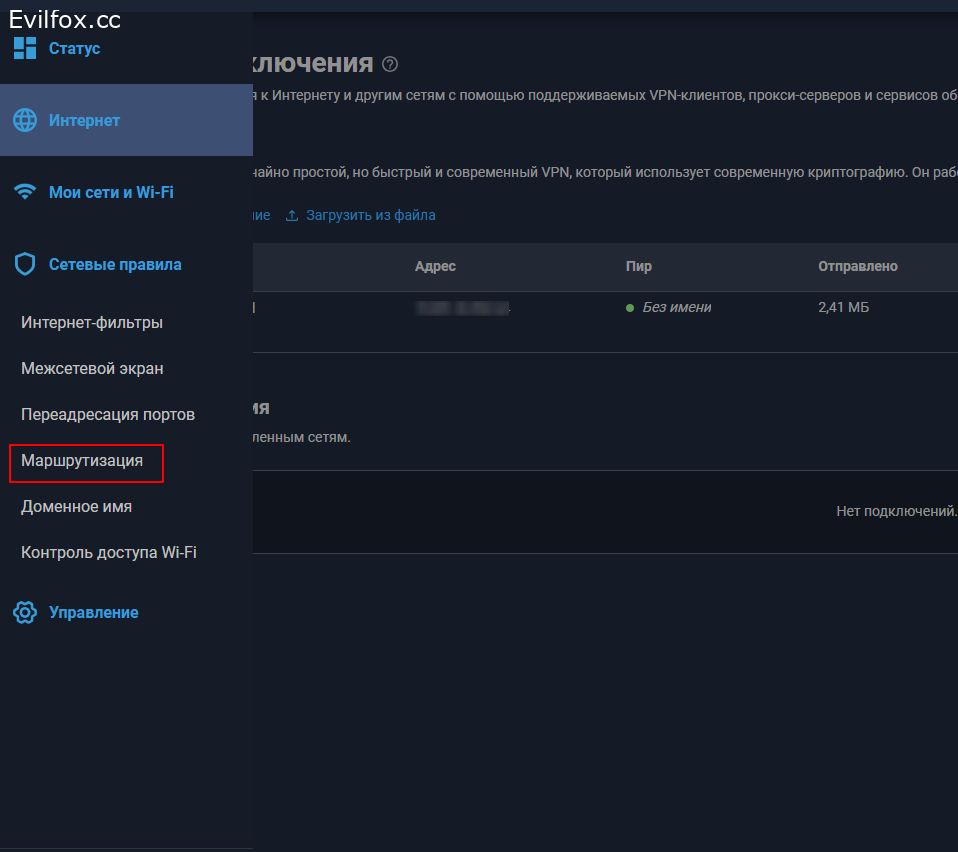Click the Wi-Fi signal icon

pos(25,192)
